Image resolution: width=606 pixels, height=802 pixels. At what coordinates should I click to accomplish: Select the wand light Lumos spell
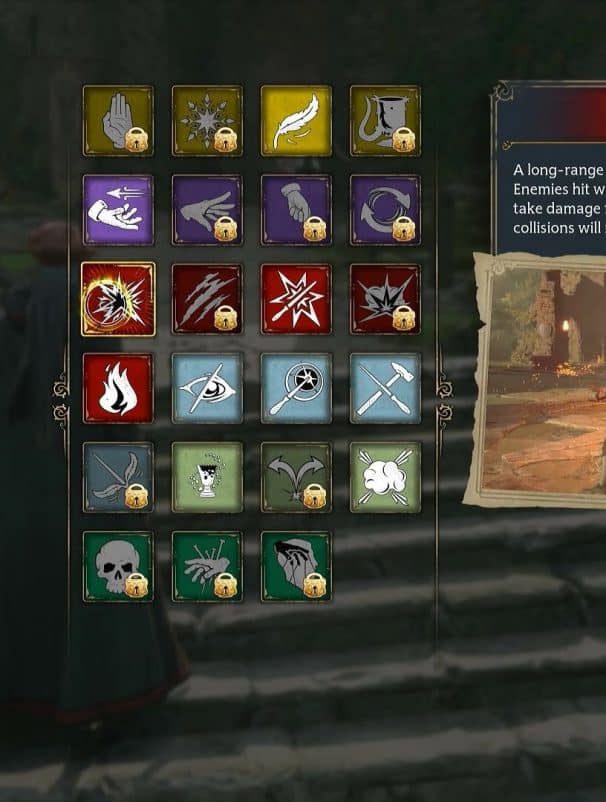296,388
